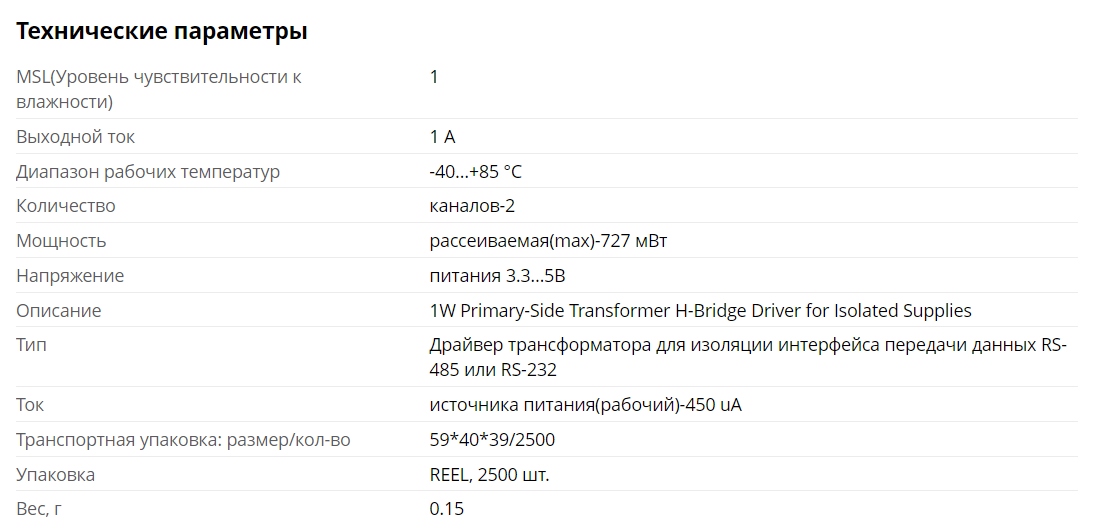This screenshot has width=1115, height=532.
Task: Select the "Выходной ток" parameter label
Action: tap(75, 137)
